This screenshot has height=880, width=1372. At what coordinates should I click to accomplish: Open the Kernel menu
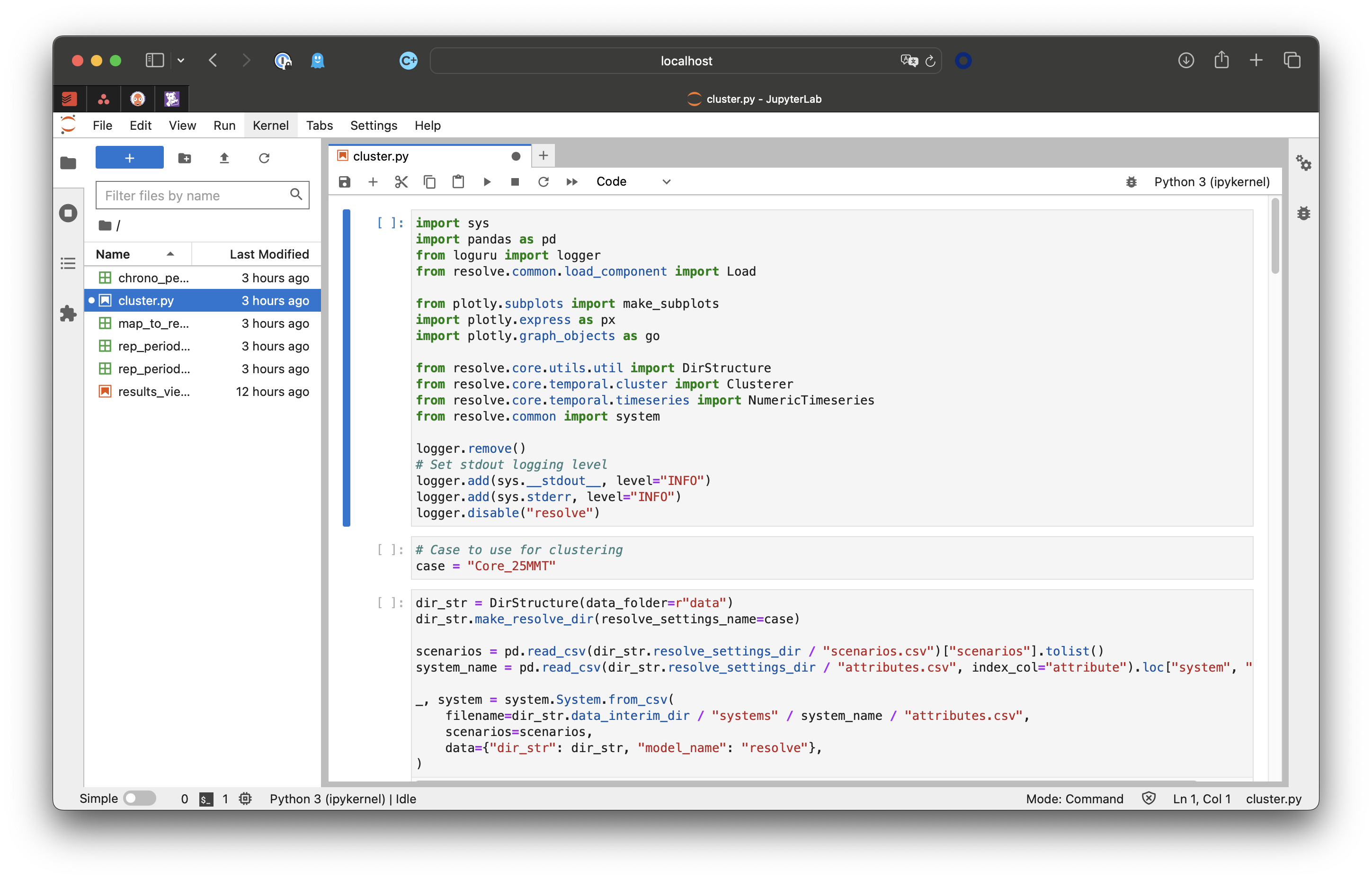click(x=270, y=125)
